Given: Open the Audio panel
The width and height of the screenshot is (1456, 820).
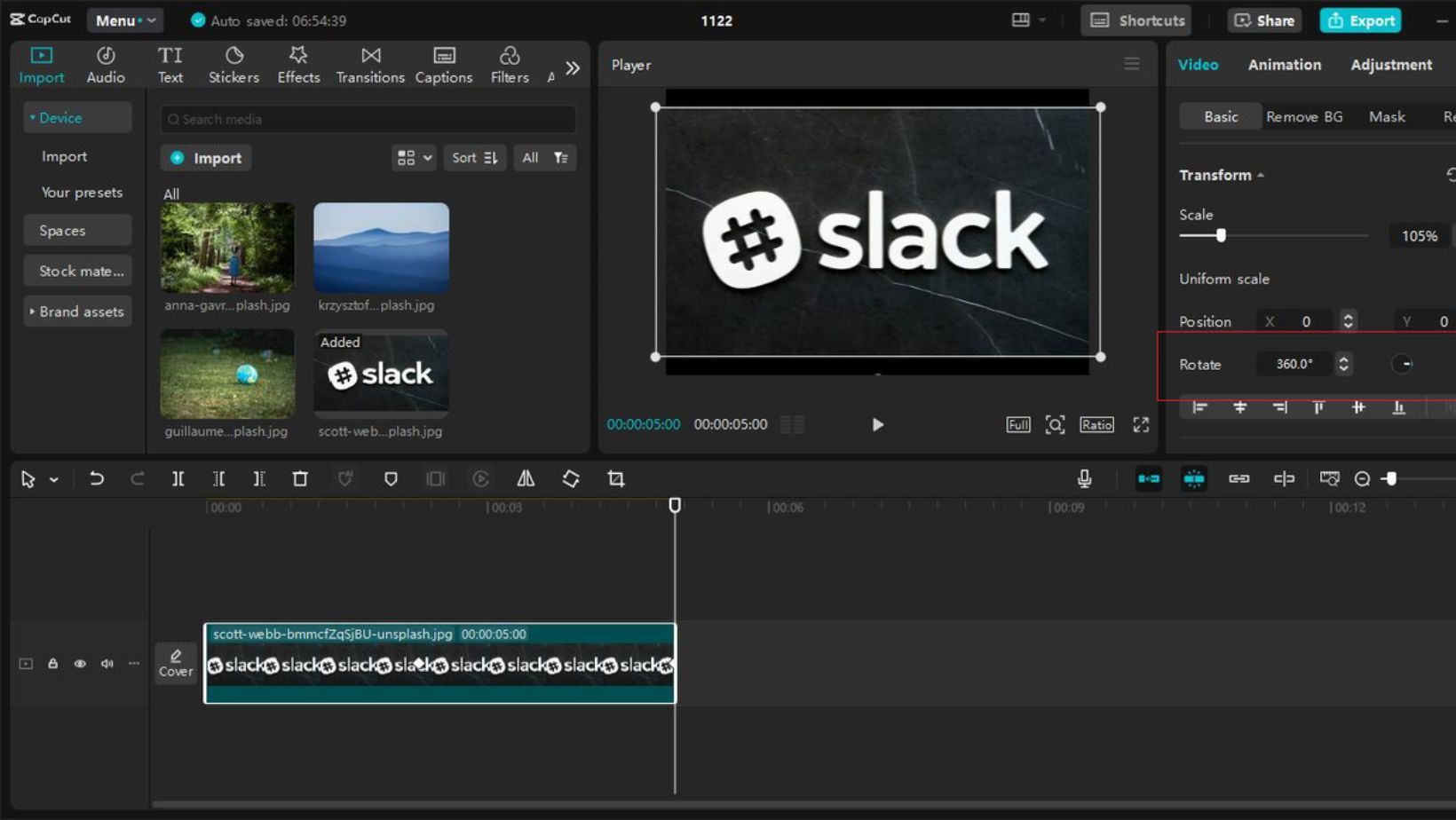Looking at the screenshot, I should click(x=106, y=65).
